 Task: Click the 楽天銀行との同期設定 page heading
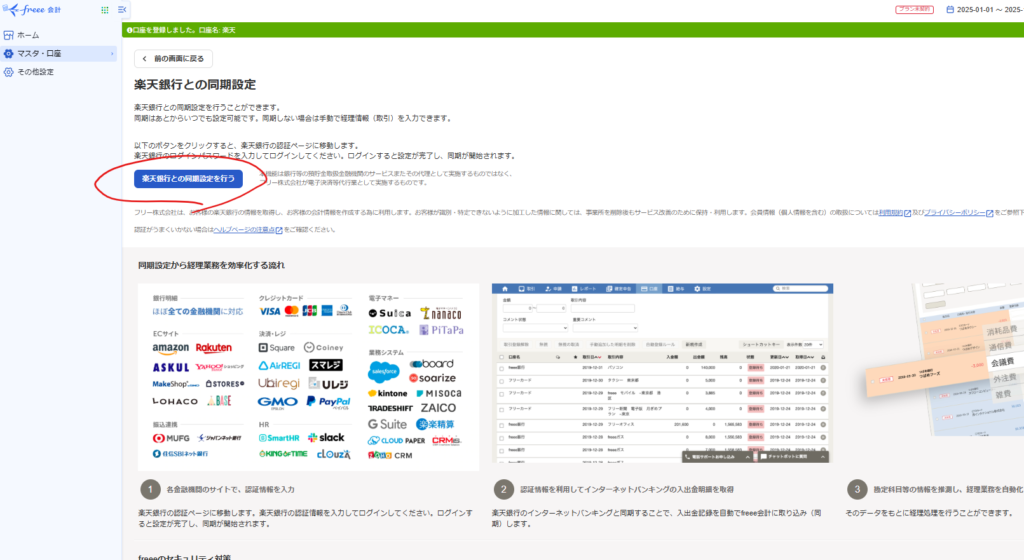[x=195, y=85]
